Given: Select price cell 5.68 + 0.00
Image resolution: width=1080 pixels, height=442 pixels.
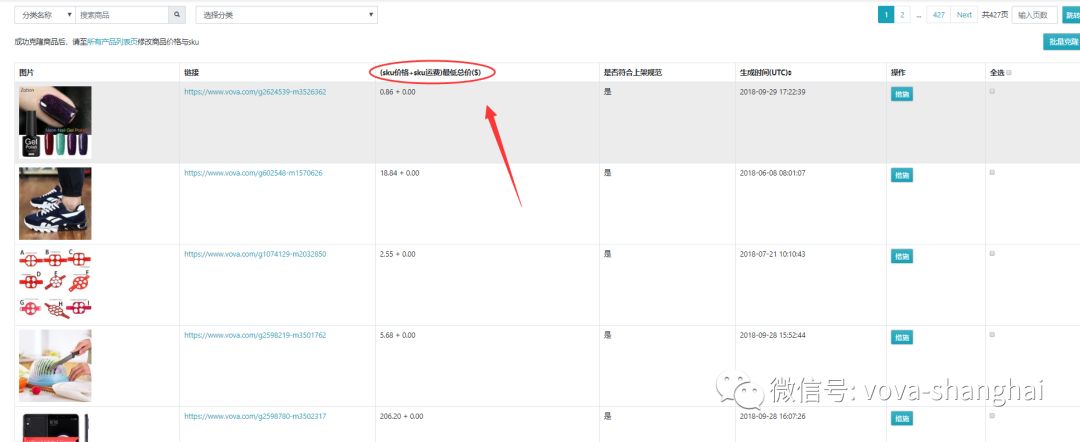Looking at the screenshot, I should point(397,335).
